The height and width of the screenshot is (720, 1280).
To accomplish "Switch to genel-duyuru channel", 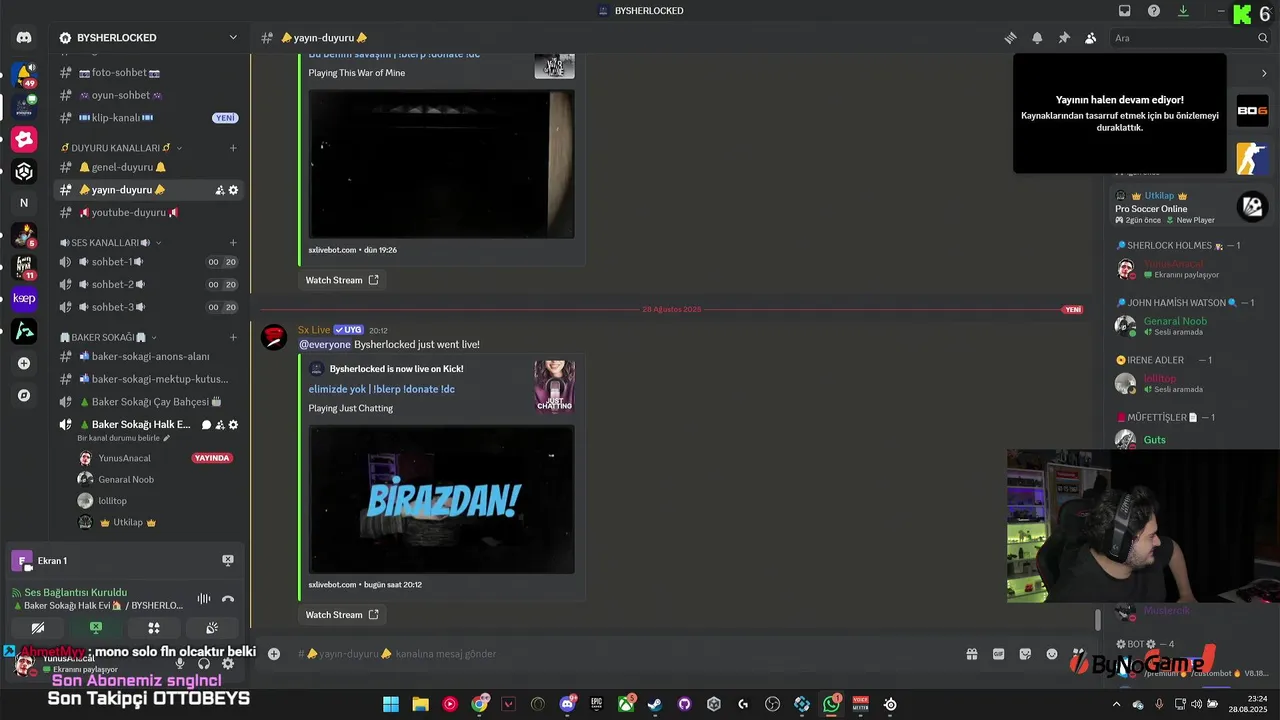I will point(148,167).
